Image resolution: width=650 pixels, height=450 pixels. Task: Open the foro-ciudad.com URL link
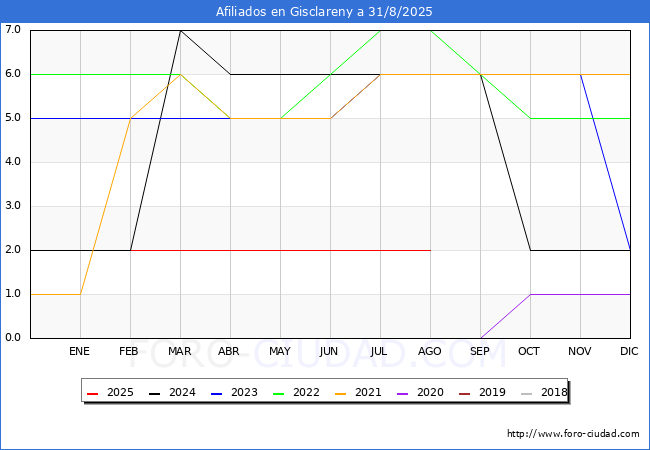tap(573, 434)
